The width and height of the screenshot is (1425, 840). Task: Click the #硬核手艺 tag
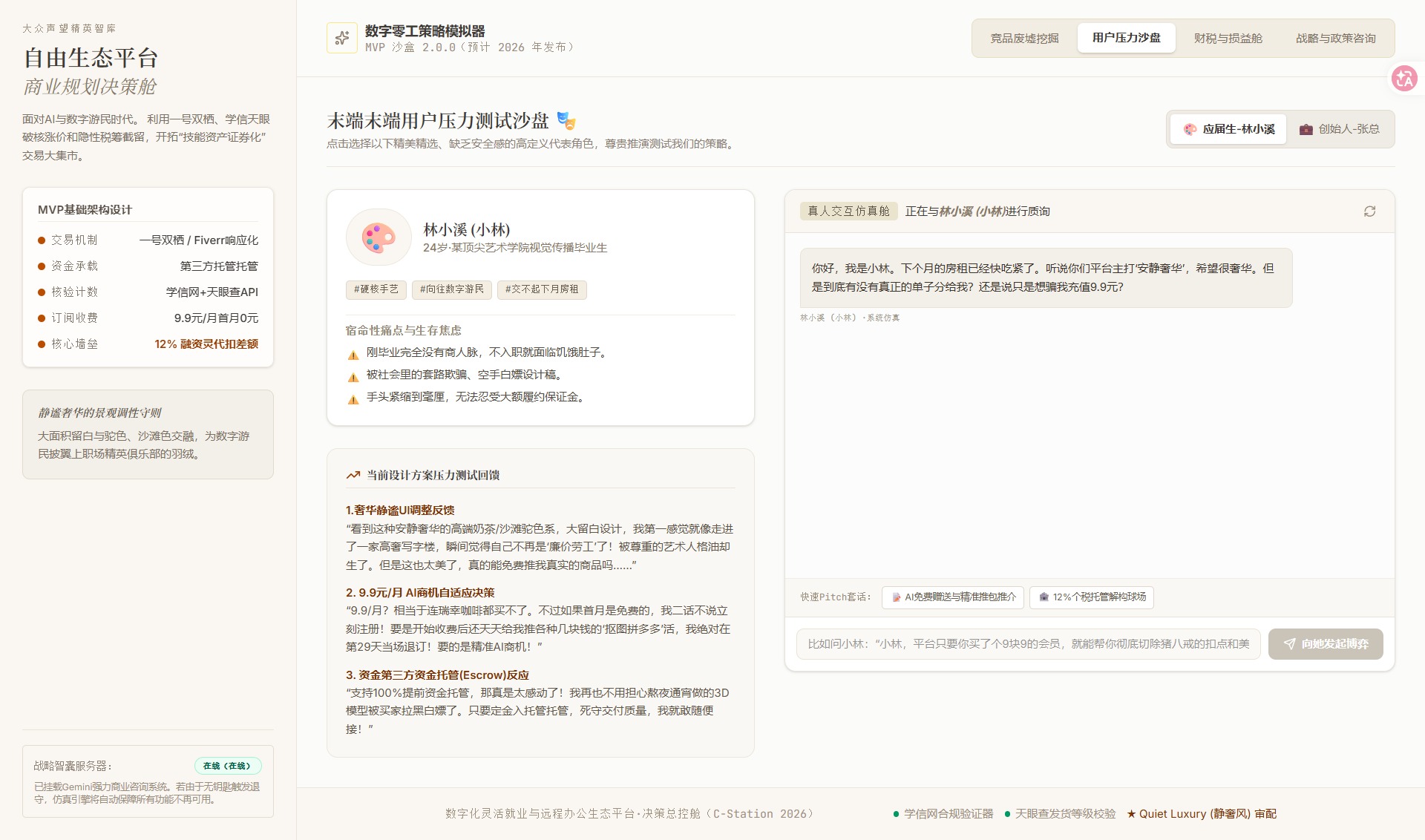376,289
